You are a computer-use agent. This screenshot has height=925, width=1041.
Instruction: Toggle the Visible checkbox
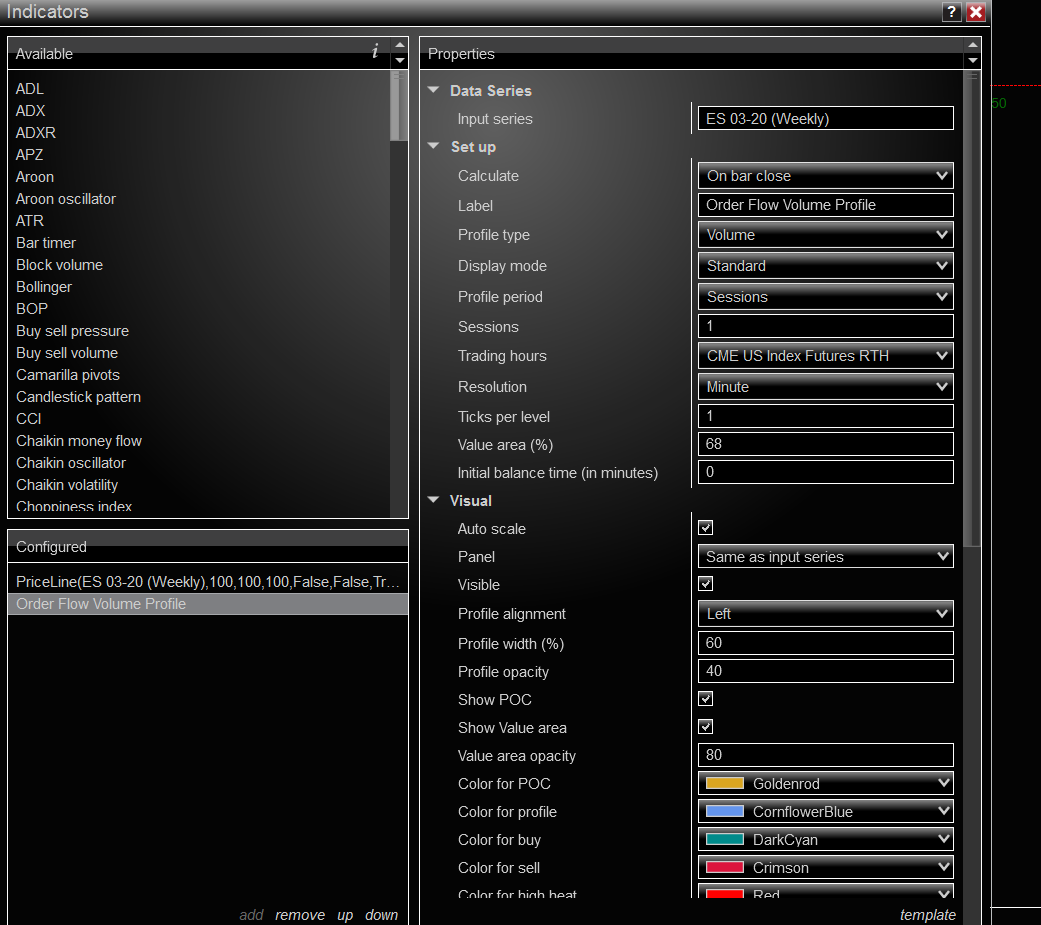coord(706,584)
